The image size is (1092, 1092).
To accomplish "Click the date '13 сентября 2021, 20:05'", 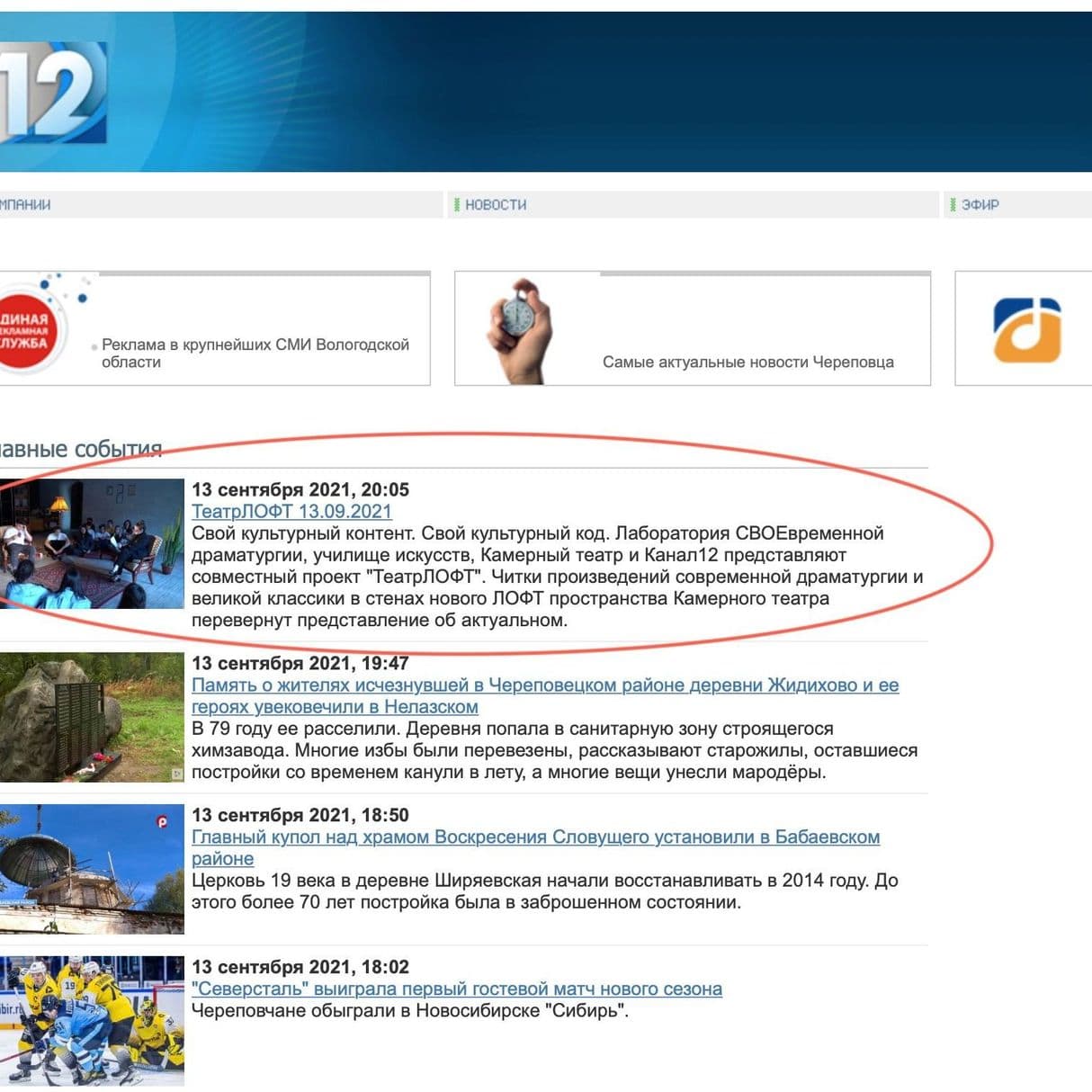I will tap(300, 489).
